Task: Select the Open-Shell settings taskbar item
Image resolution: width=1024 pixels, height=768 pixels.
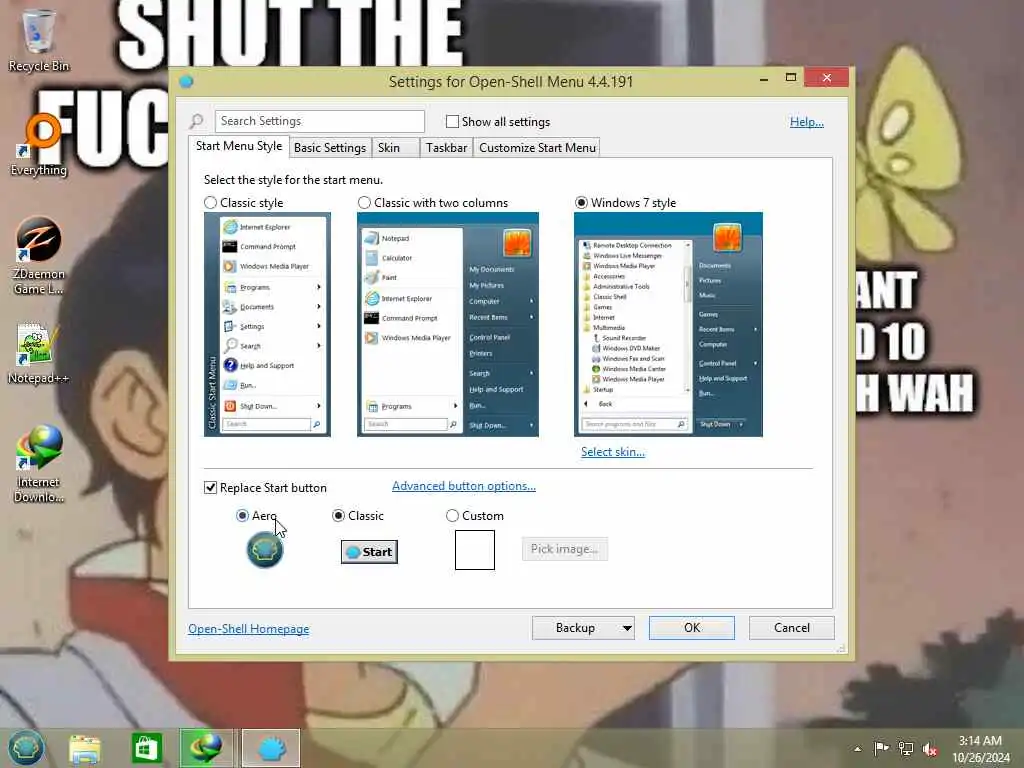Action: [271, 748]
